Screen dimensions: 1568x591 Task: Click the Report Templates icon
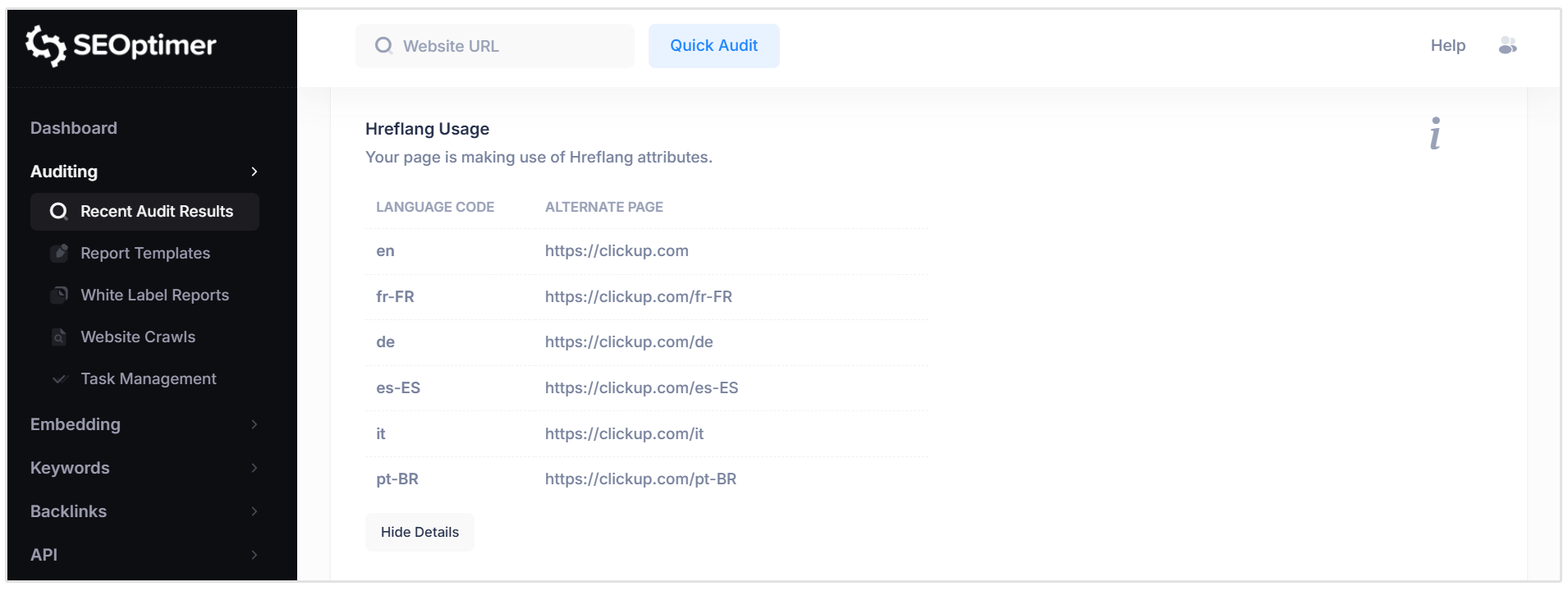60,253
